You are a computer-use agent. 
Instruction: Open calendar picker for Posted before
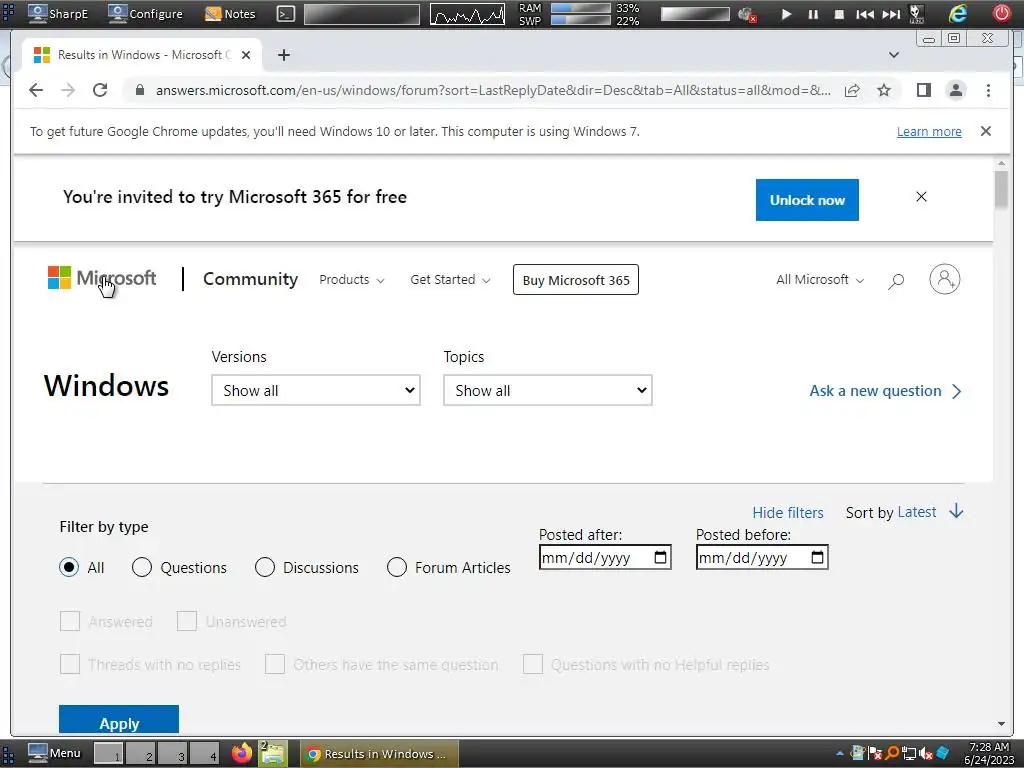pos(817,557)
